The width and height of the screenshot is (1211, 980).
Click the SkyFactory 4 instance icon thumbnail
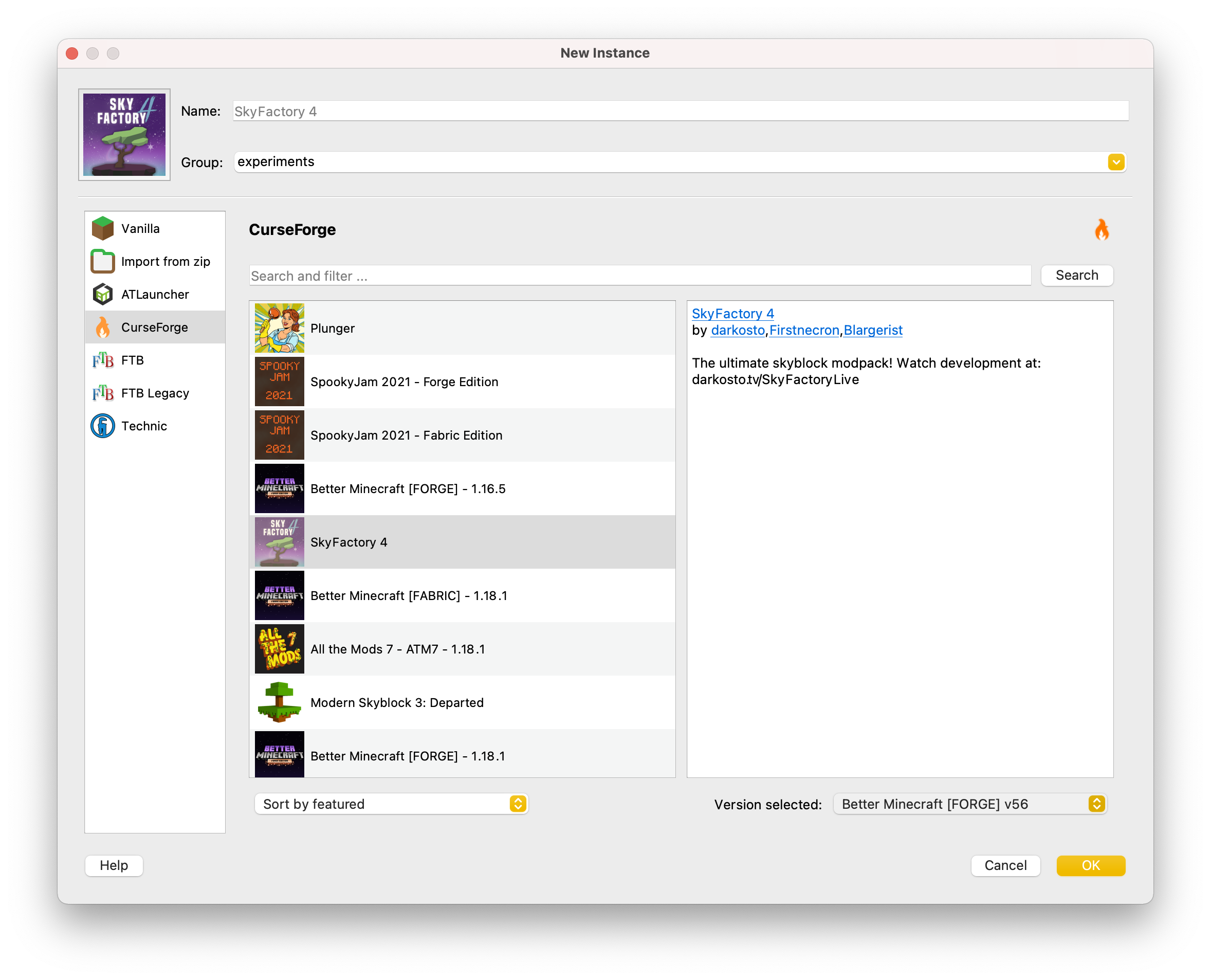pyautogui.click(x=124, y=134)
